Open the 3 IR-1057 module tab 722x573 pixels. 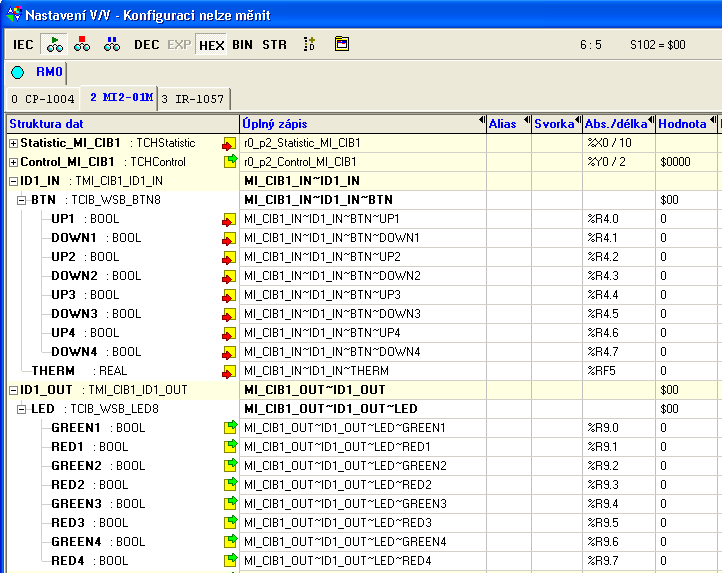[x=193, y=99]
